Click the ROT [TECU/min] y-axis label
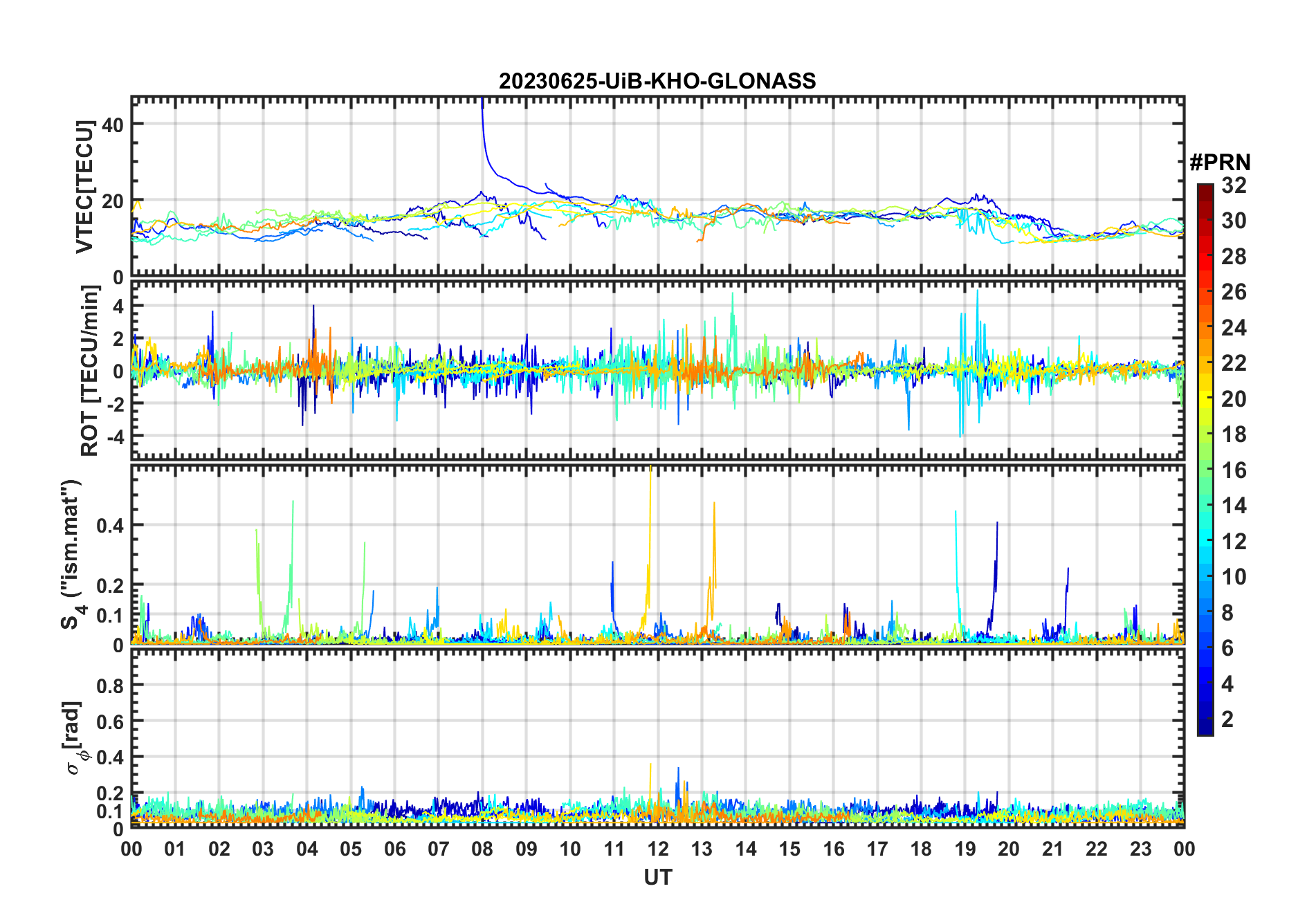 [x=89, y=371]
